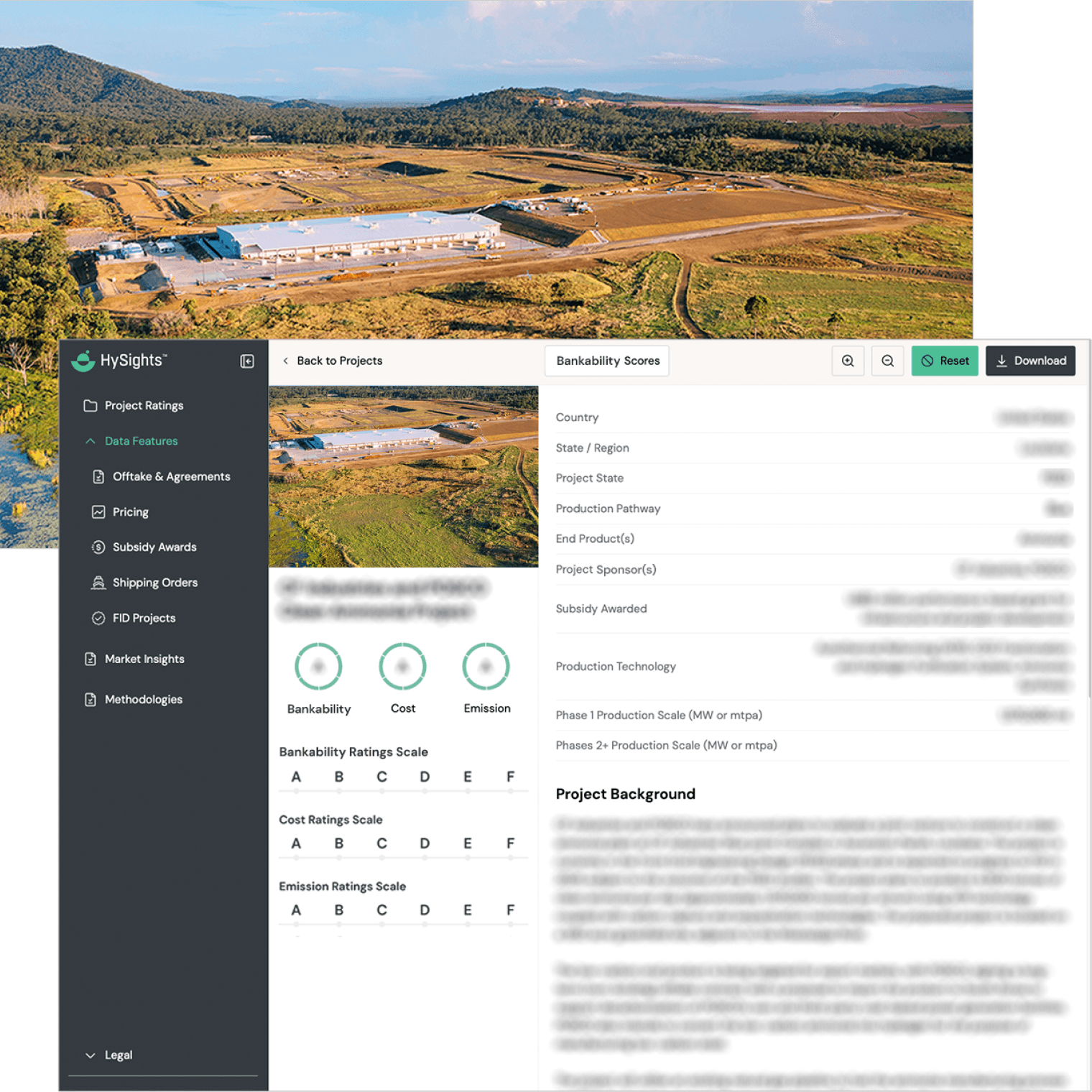Click the Download button
Screen dimensions: 1092x1092
(x=1030, y=361)
